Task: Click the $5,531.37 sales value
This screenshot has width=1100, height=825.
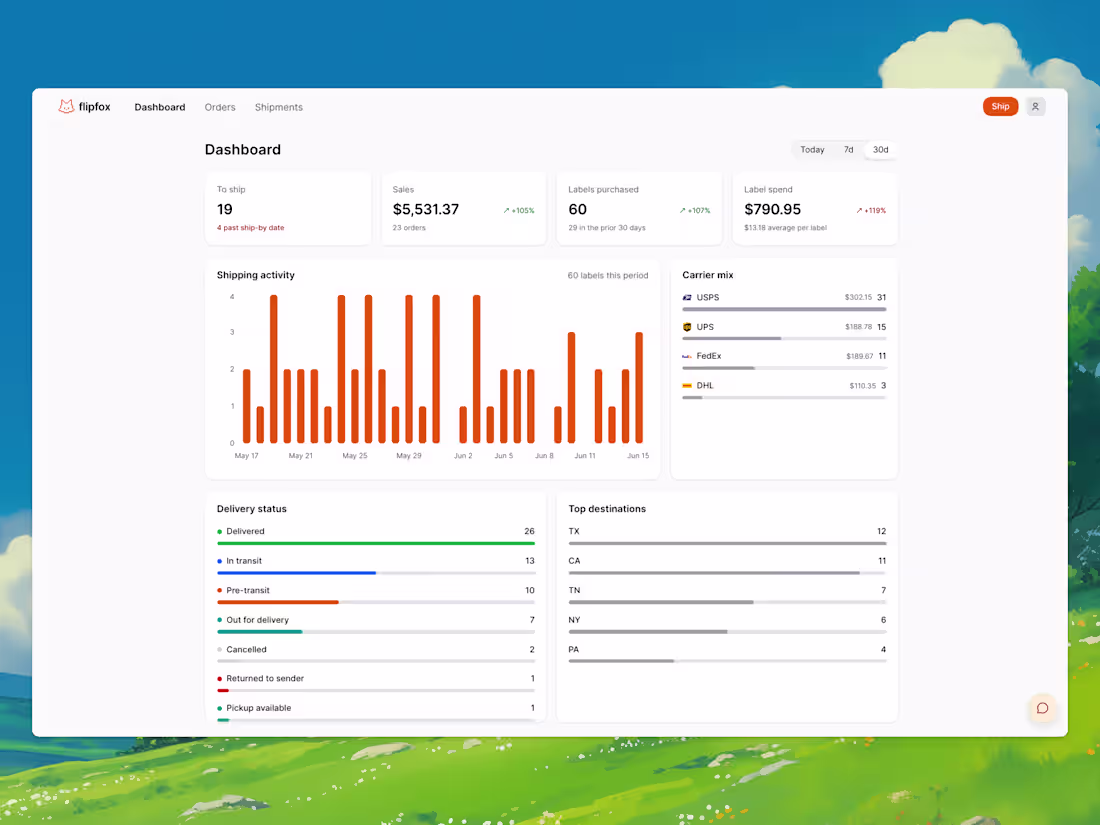Action: (426, 209)
